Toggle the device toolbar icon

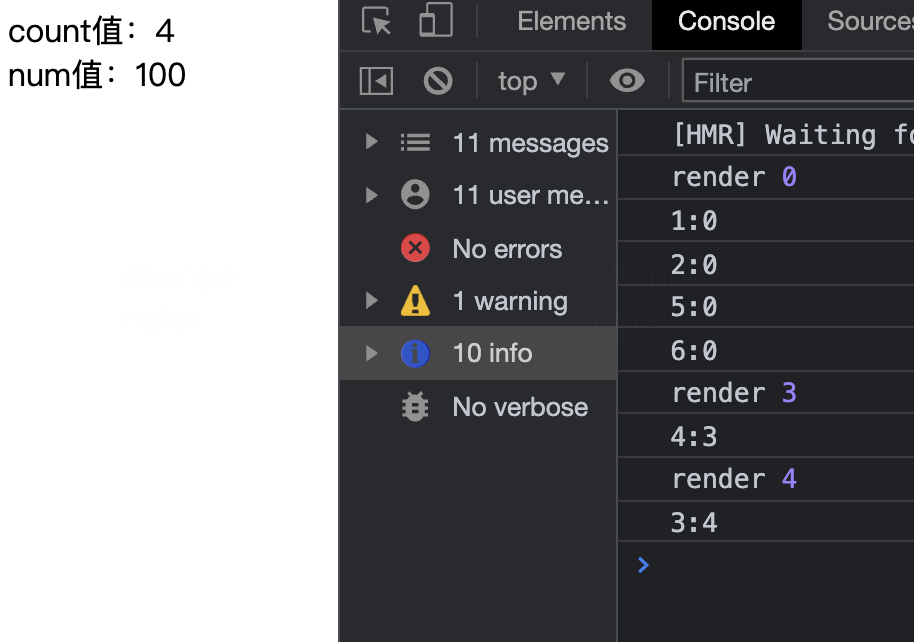click(436, 20)
